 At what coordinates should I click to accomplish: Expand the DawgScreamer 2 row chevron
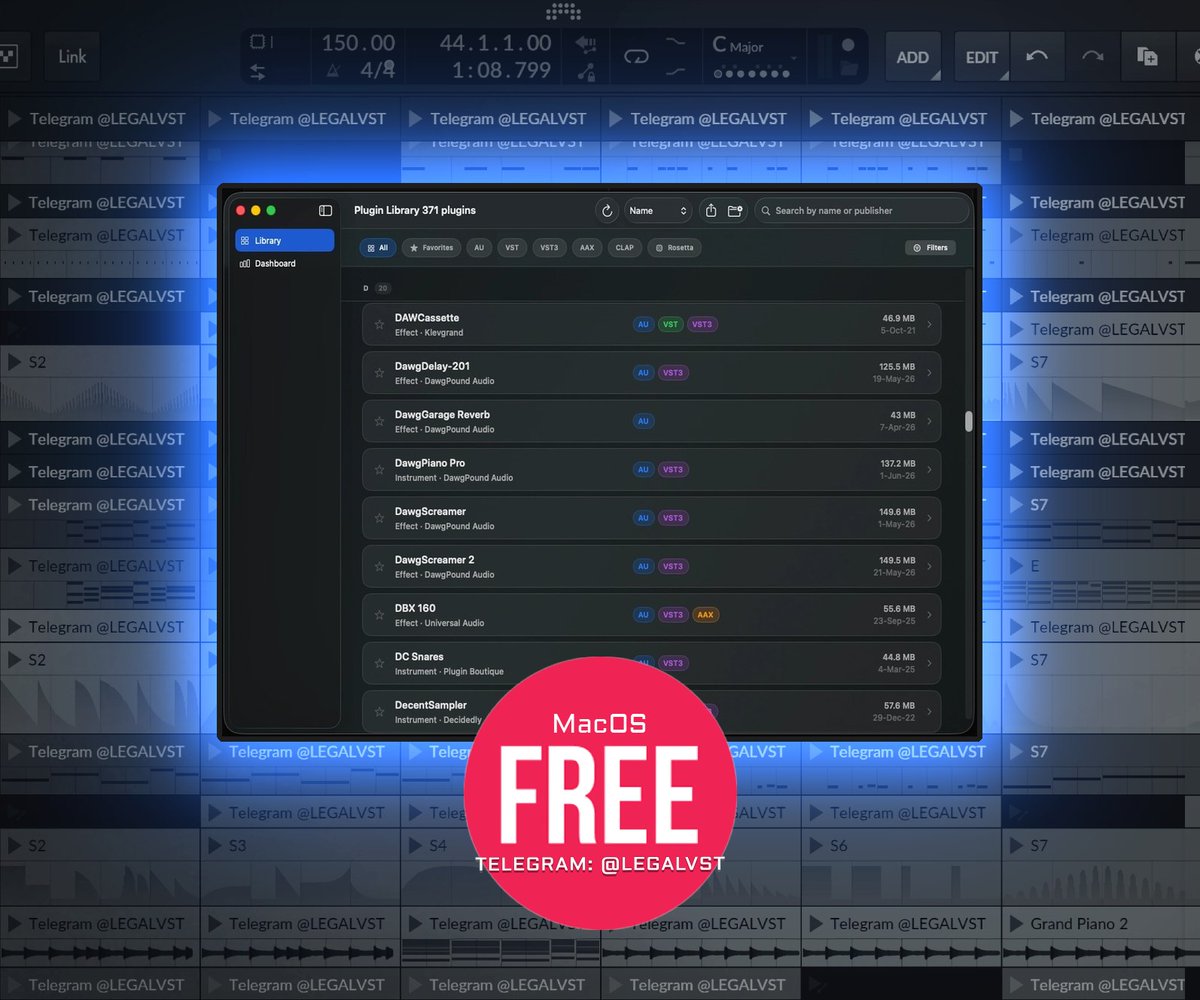coord(929,567)
